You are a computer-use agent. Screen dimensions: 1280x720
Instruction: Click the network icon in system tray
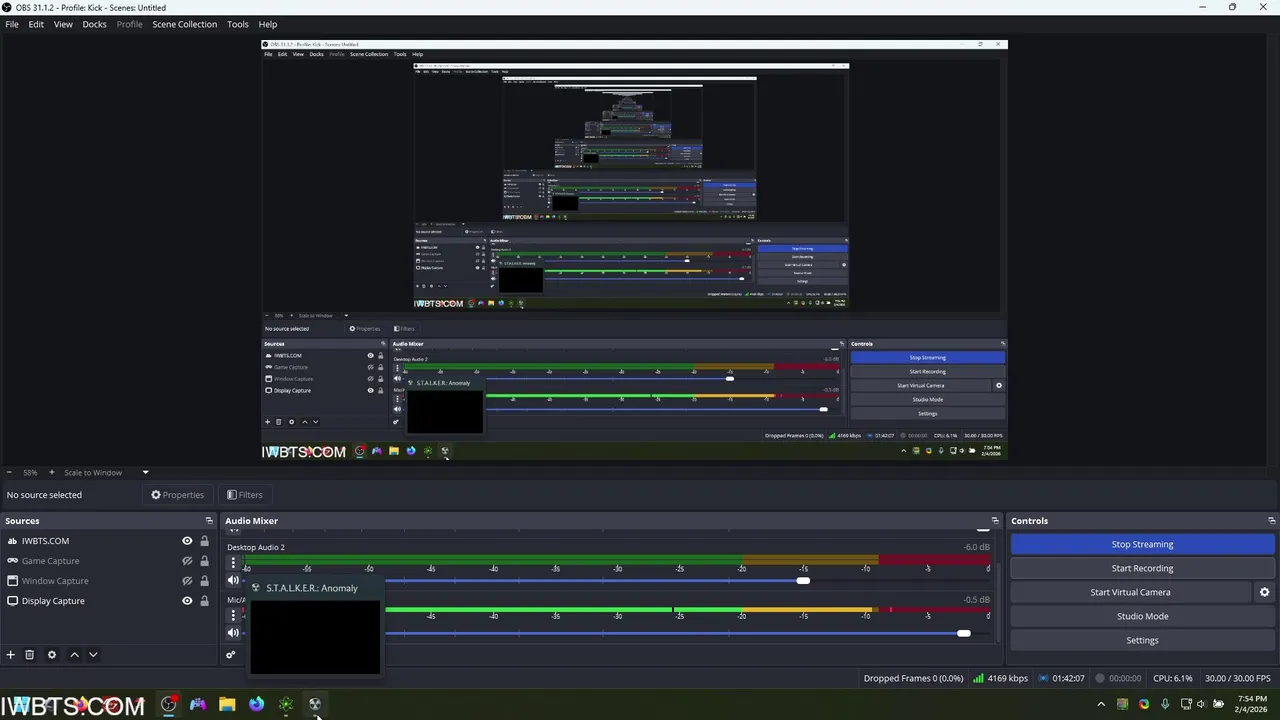tap(1186, 704)
